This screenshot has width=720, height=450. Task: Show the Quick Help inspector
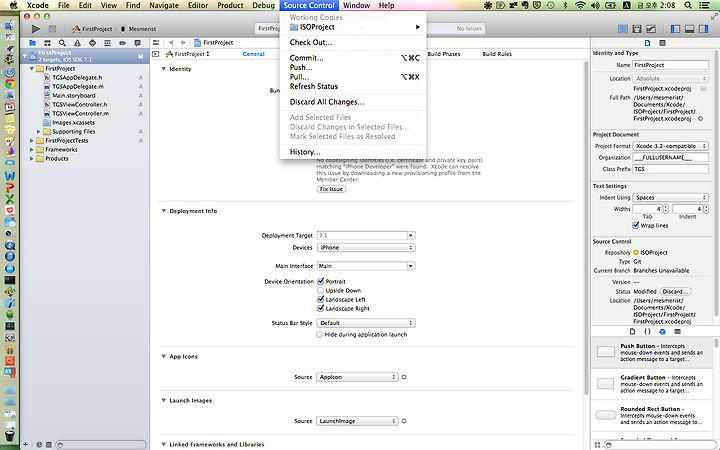pyautogui.click(x=662, y=43)
